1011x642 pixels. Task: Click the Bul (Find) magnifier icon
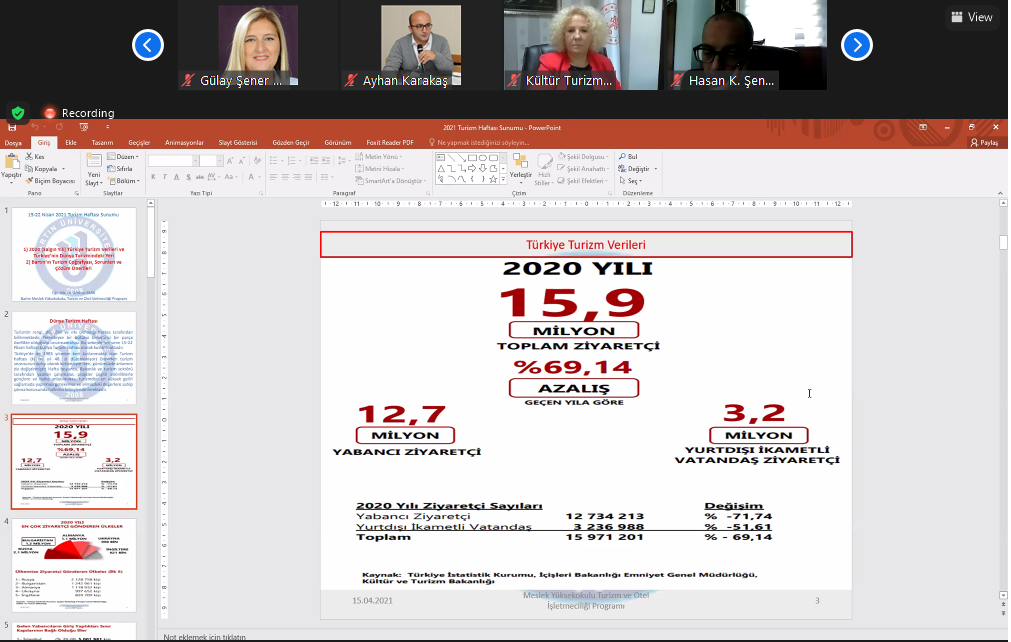point(621,157)
